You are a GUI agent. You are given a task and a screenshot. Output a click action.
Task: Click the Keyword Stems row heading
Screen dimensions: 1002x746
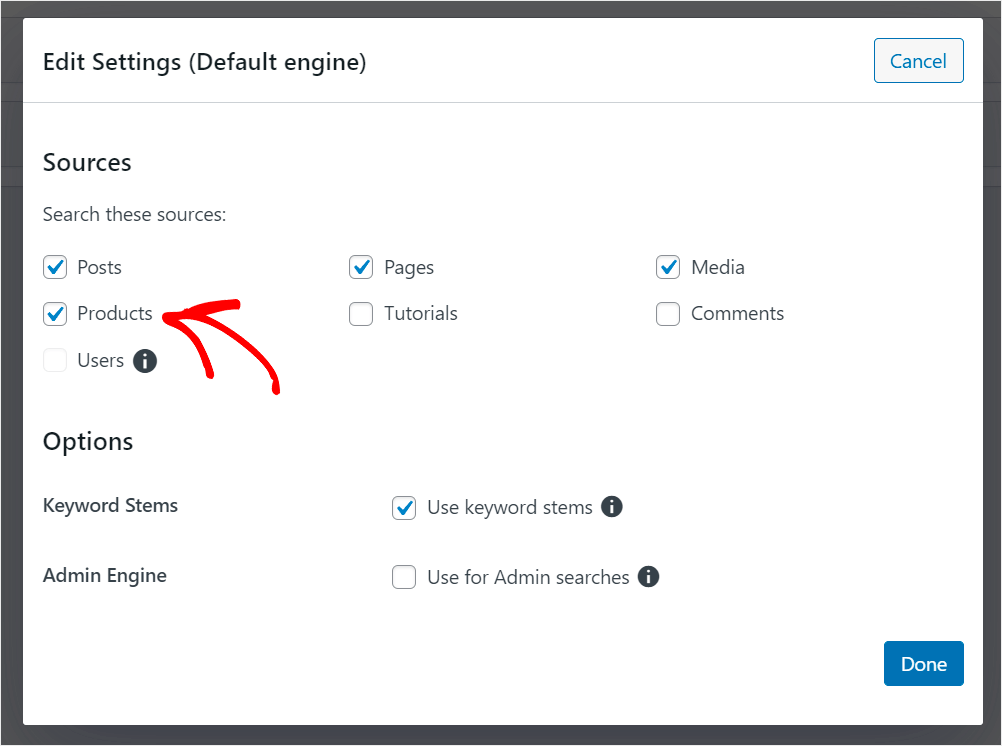(x=110, y=506)
